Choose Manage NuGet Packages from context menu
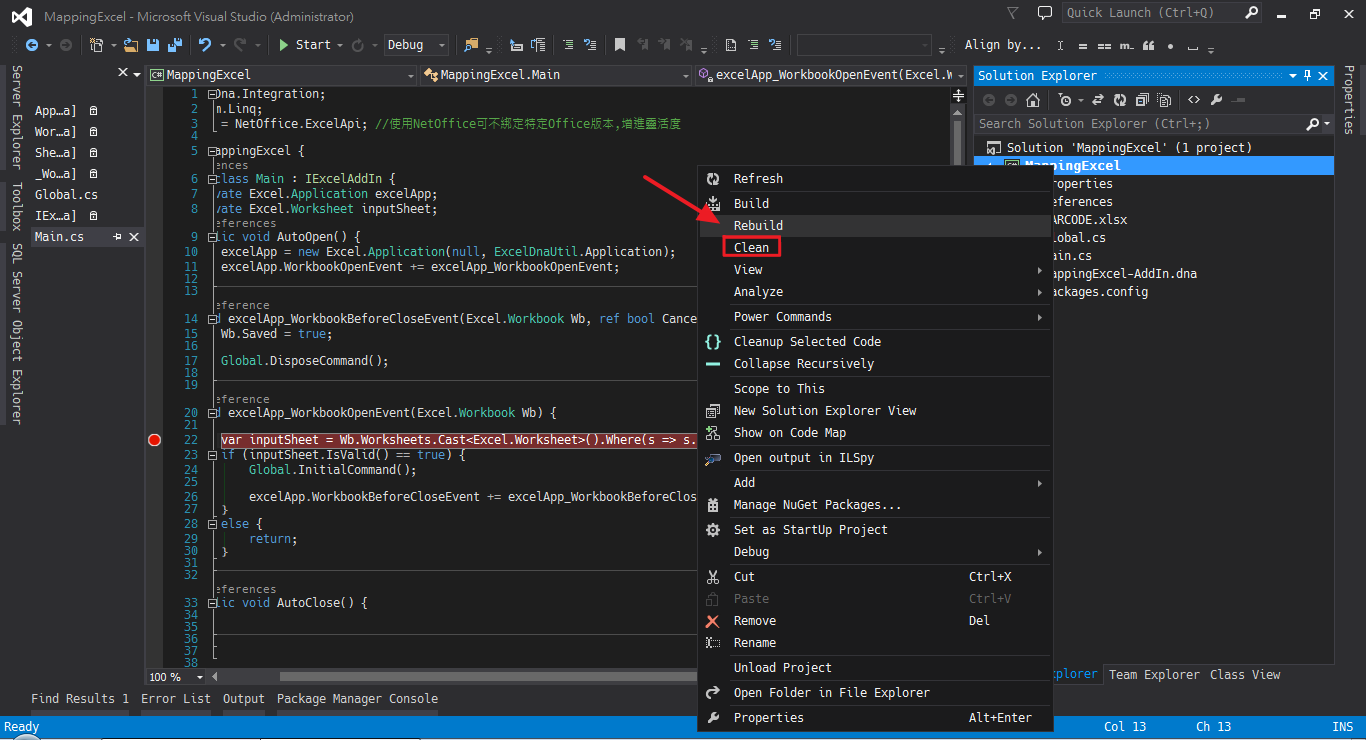The width and height of the screenshot is (1366, 740). click(x=817, y=505)
